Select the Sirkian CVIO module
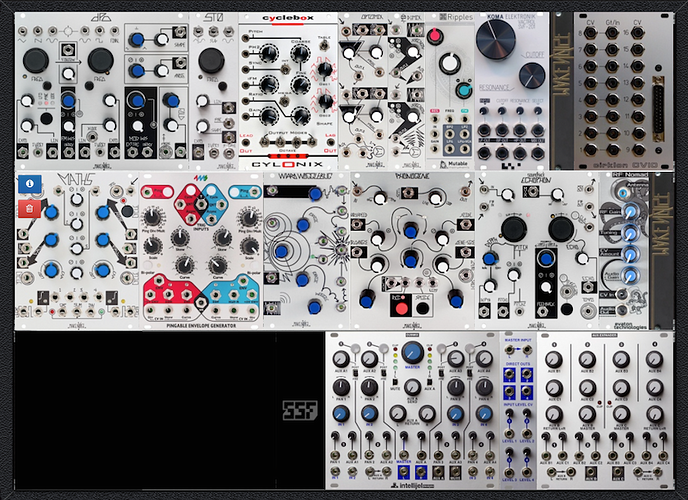Screen dimensions: 688x500 pyautogui.click(x=624, y=91)
